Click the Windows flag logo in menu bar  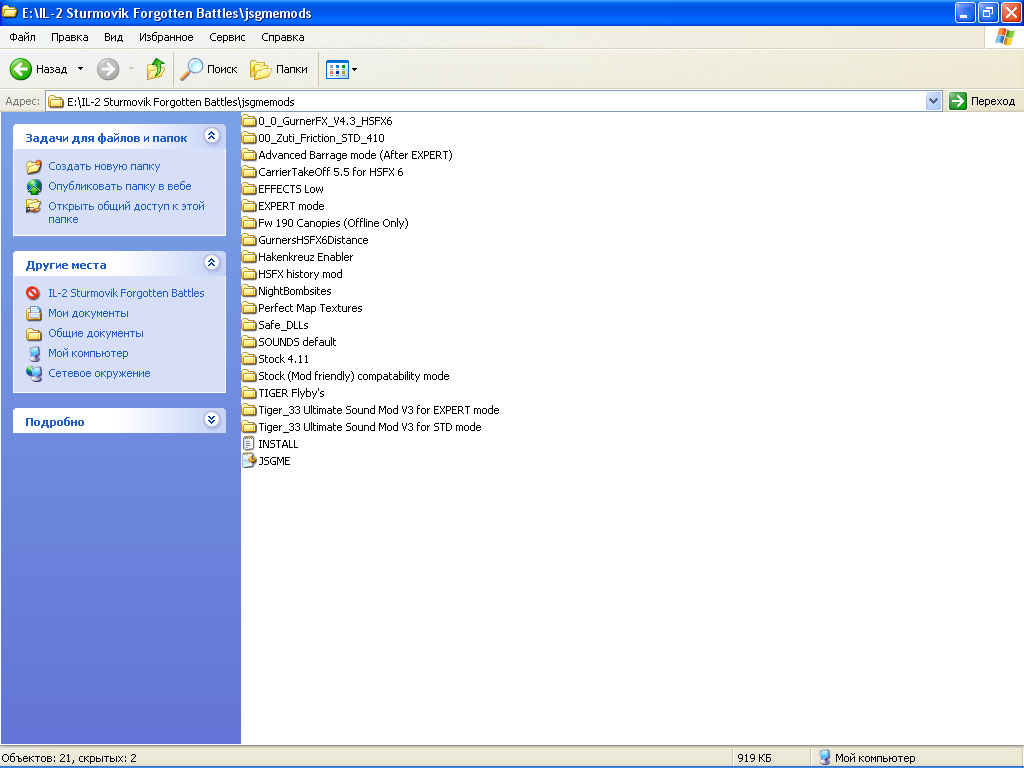pos(1004,37)
